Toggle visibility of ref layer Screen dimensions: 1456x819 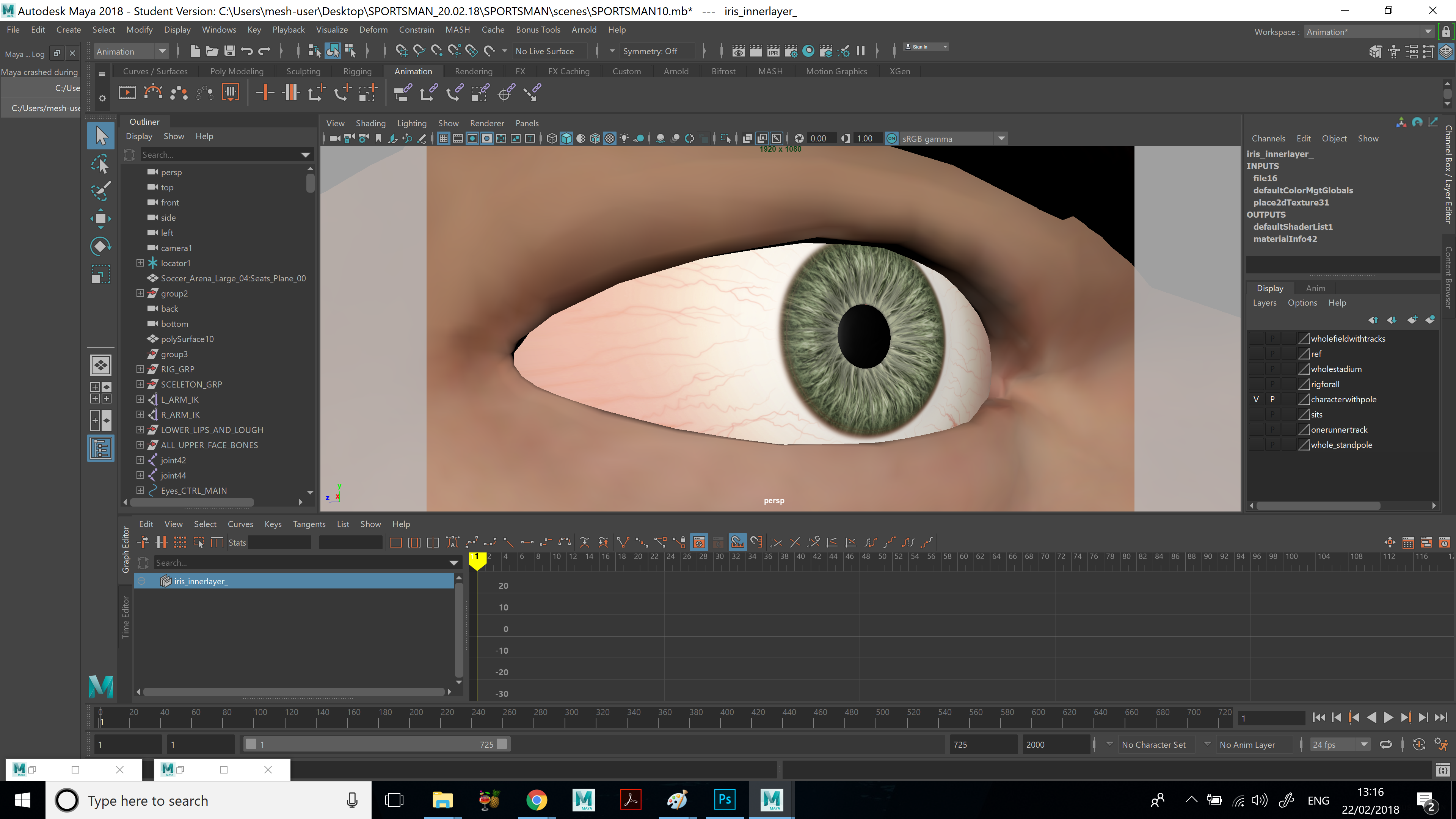coord(1256,354)
